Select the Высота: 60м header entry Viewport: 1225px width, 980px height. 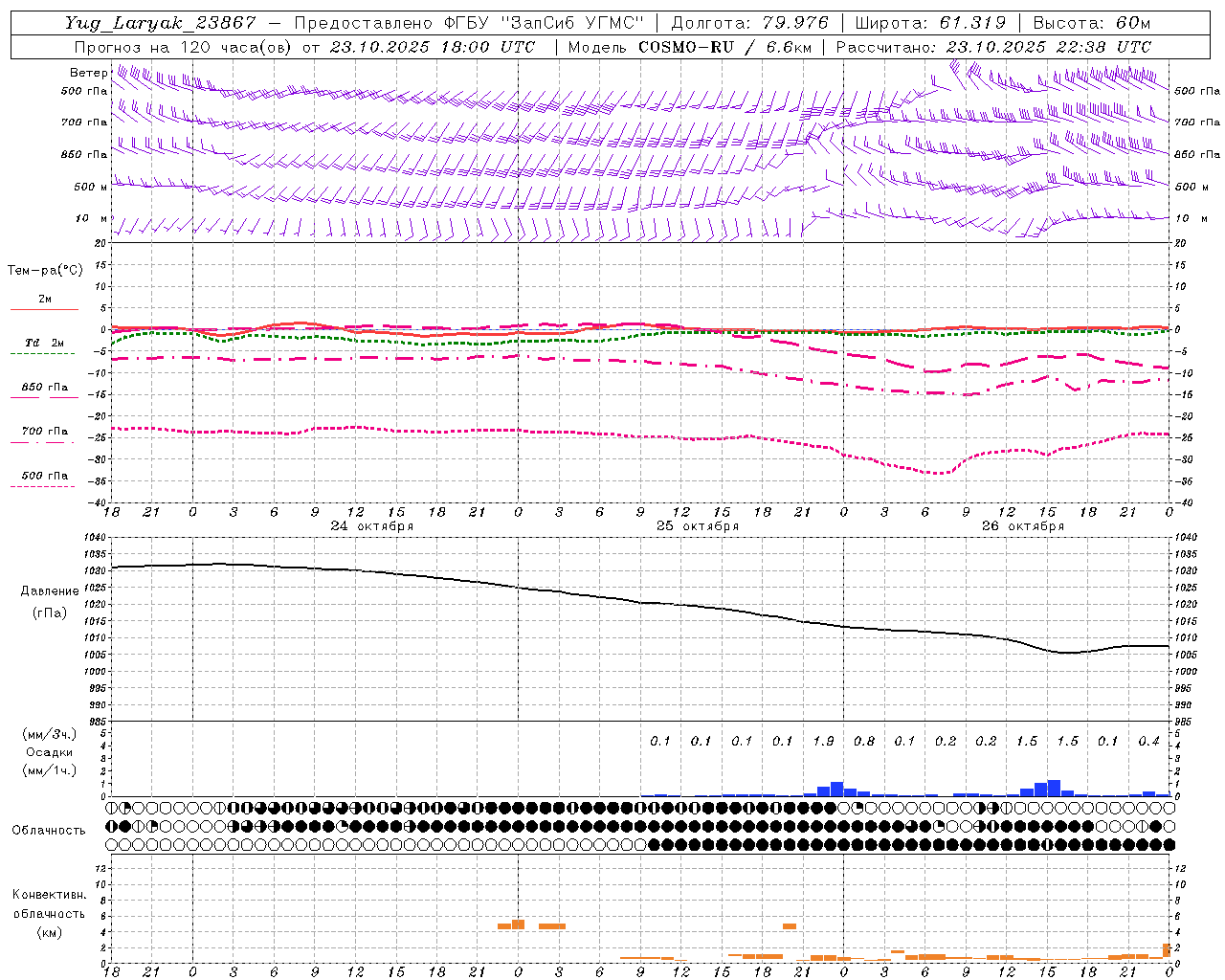pyautogui.click(x=1092, y=23)
